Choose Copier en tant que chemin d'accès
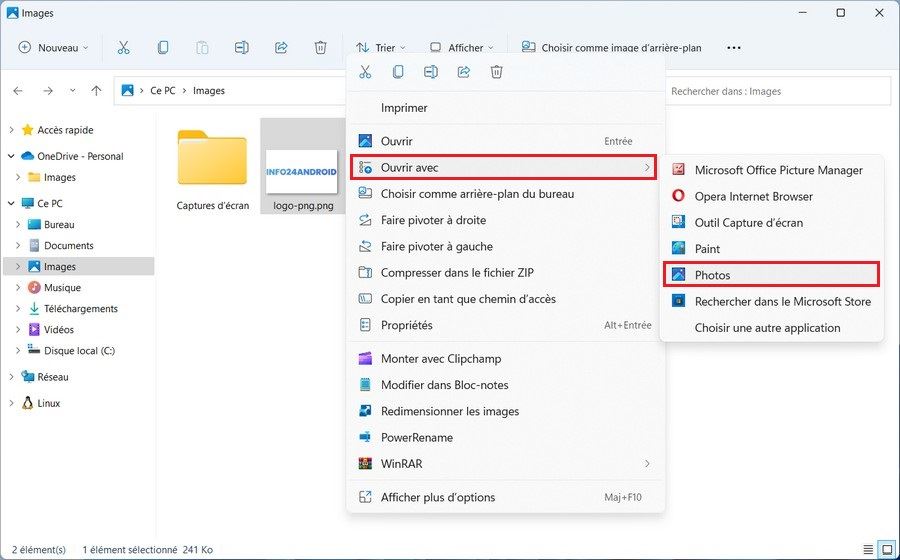This screenshot has height=560, width=900. click(x=506, y=299)
